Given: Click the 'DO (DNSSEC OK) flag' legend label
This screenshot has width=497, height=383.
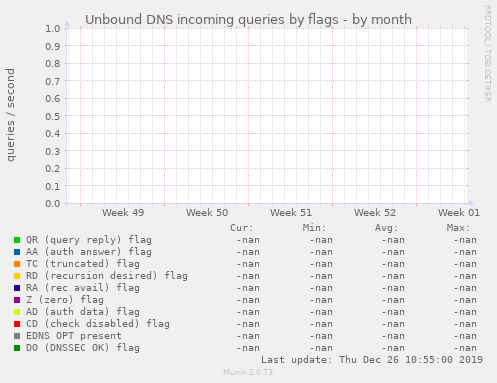Looking at the screenshot, I should 83,348.
